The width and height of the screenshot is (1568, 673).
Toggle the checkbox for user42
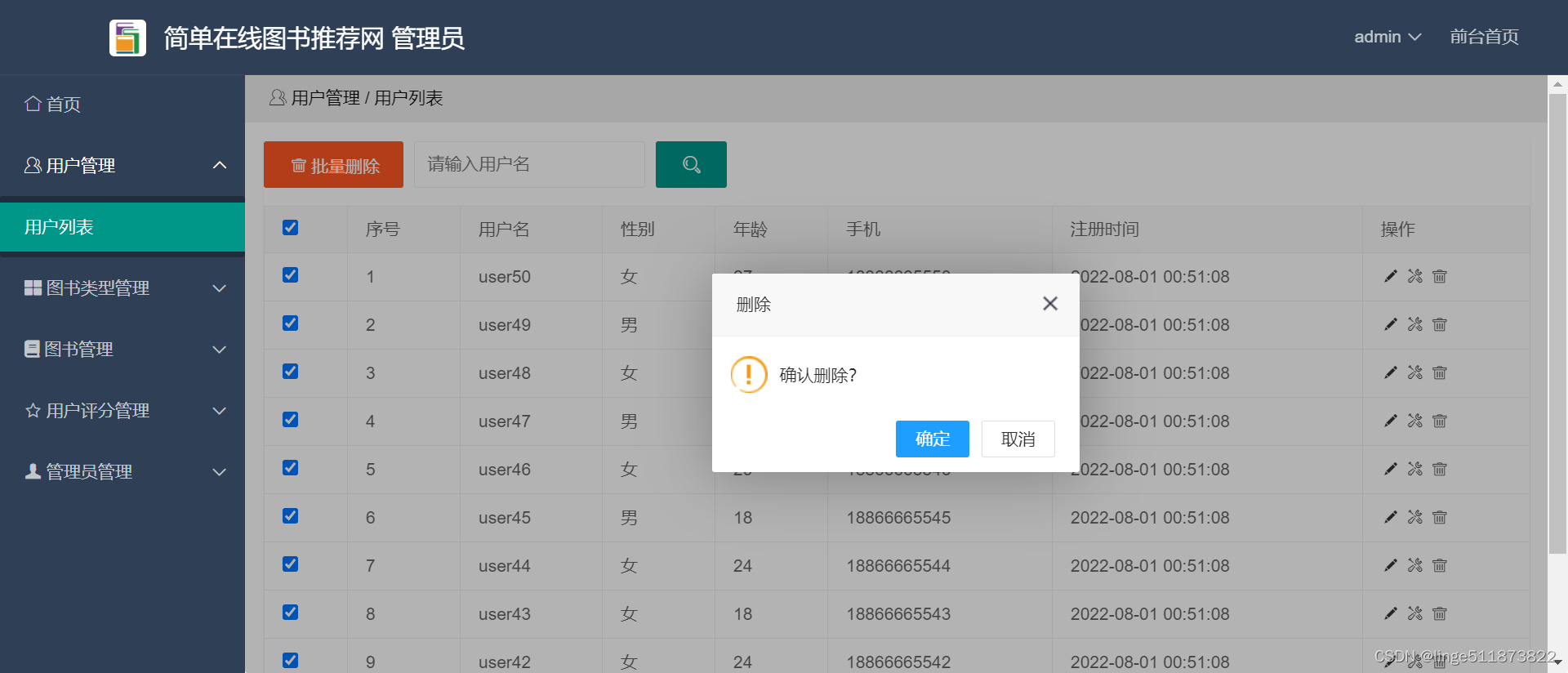(x=290, y=661)
